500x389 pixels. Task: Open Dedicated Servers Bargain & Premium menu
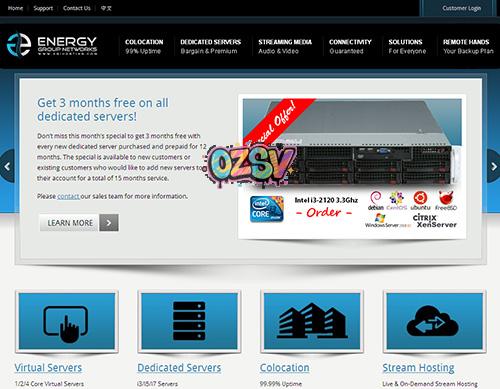click(210, 46)
